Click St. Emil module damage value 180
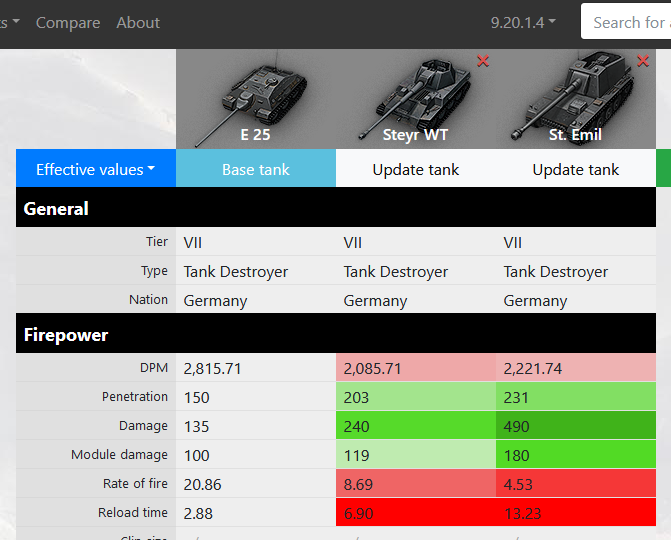This screenshot has width=671, height=540. 517,455
